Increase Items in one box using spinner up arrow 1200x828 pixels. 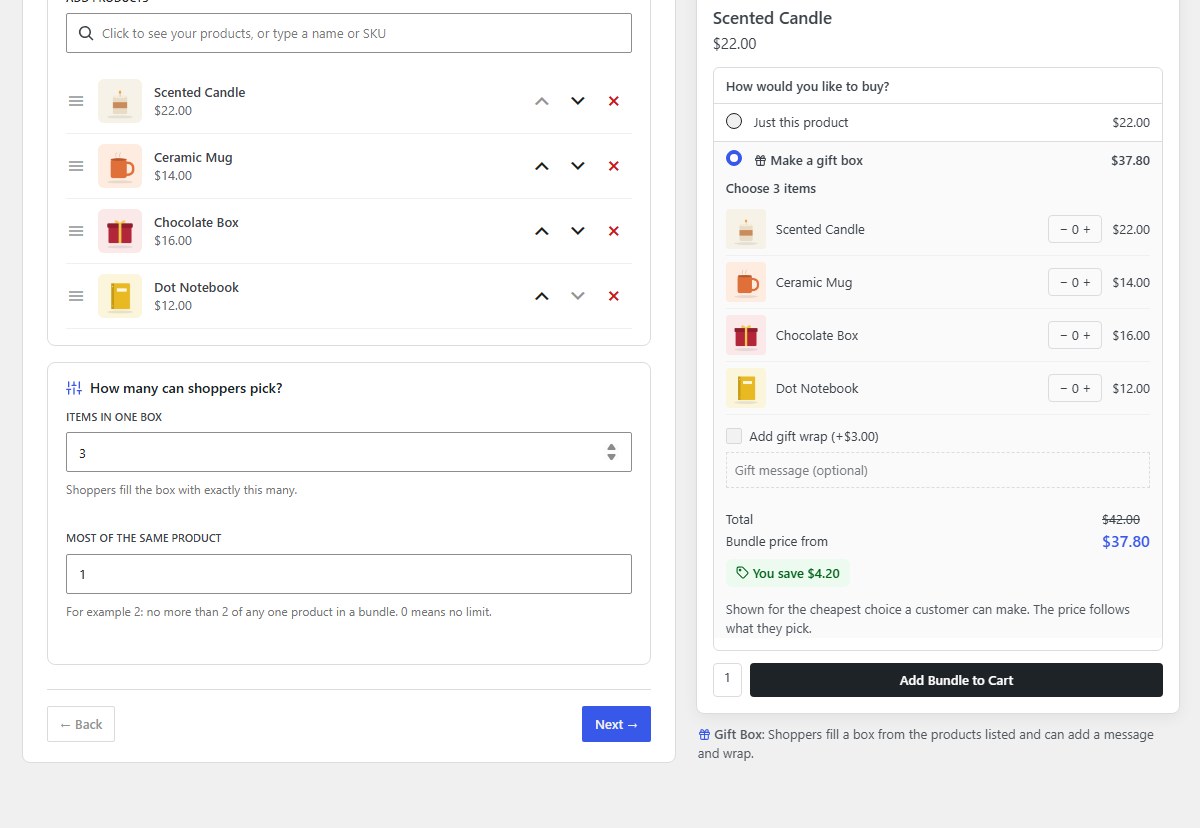pyautogui.click(x=611, y=447)
